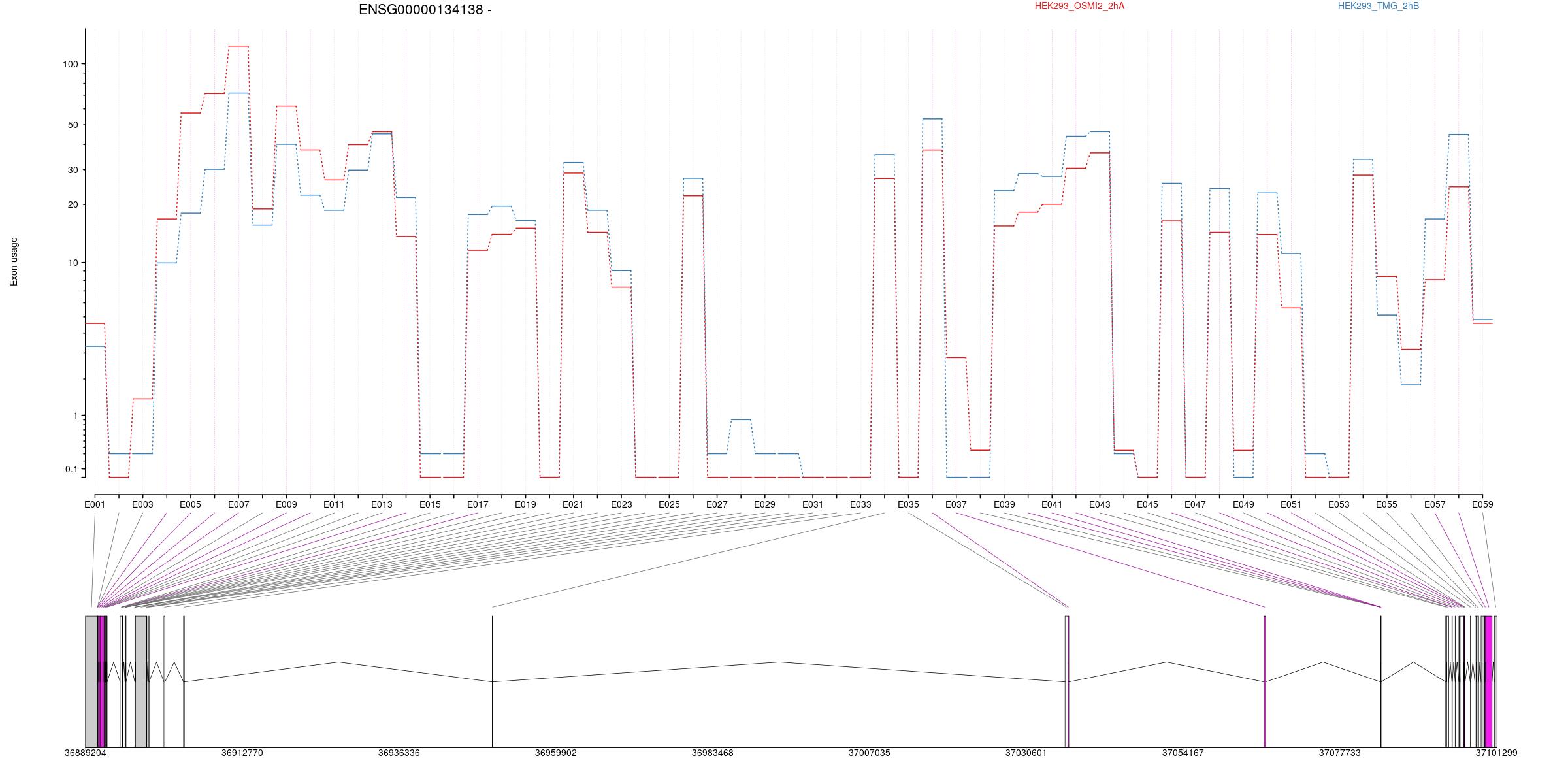
Task: Click y-axis tick value 100
Action: click(70, 64)
